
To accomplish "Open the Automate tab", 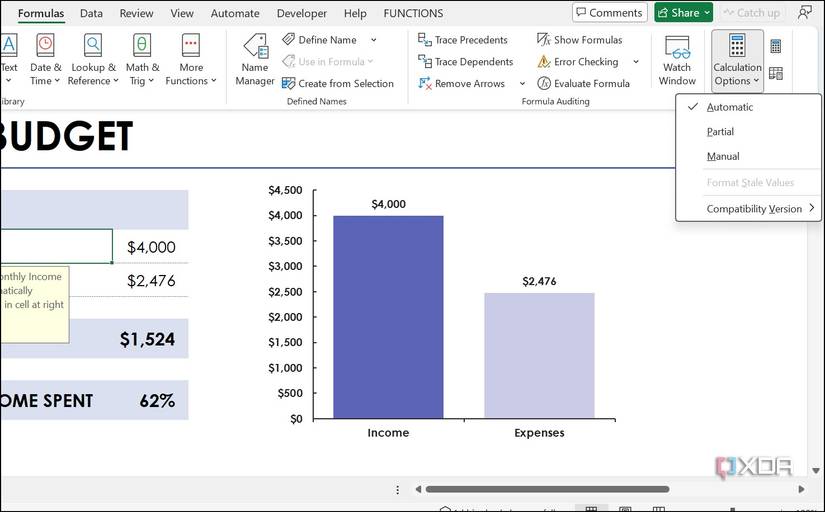I will coord(235,13).
